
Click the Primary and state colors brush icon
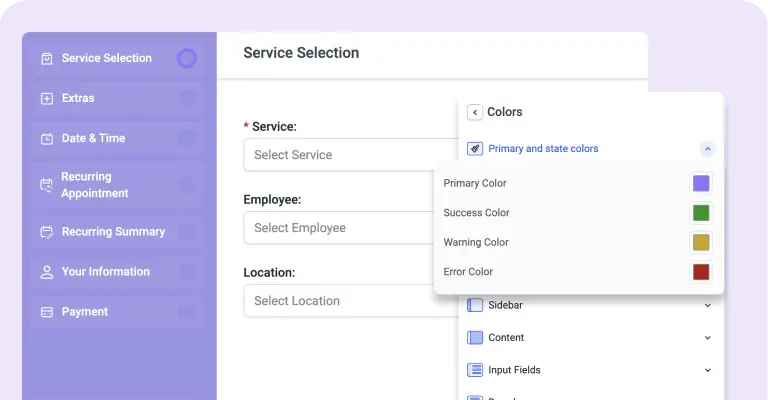tap(475, 149)
